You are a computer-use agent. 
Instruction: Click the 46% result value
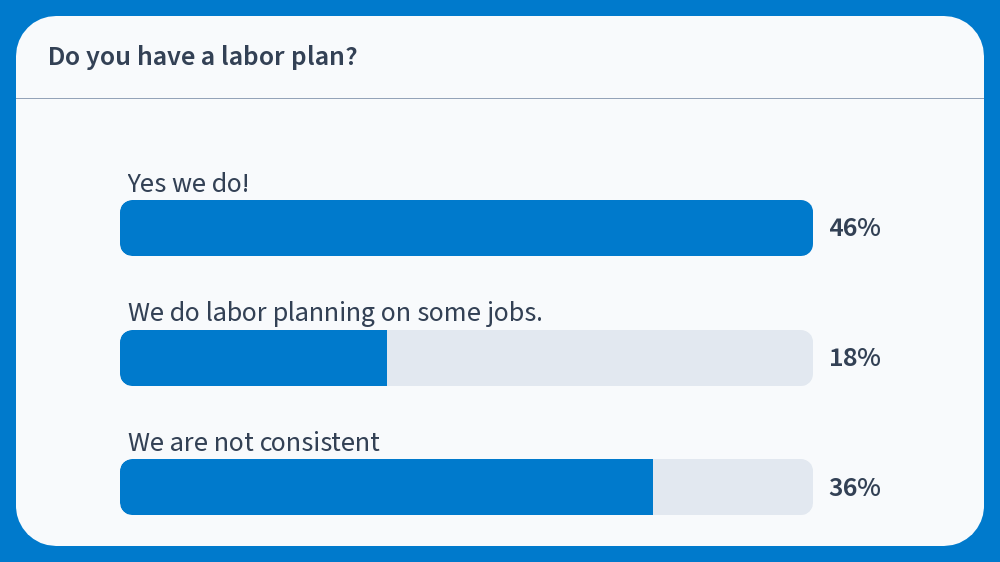(855, 228)
